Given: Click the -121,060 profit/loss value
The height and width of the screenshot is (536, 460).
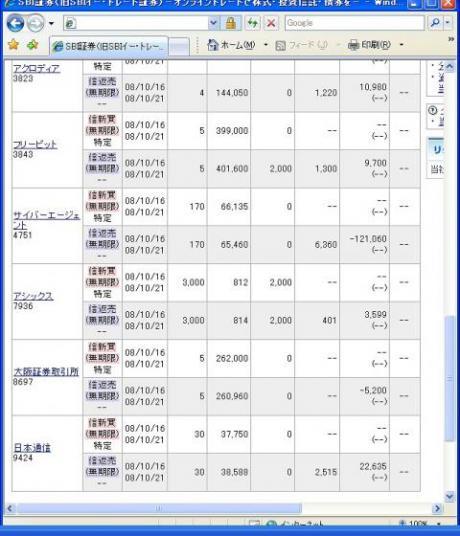Looking at the screenshot, I should tap(368, 239).
